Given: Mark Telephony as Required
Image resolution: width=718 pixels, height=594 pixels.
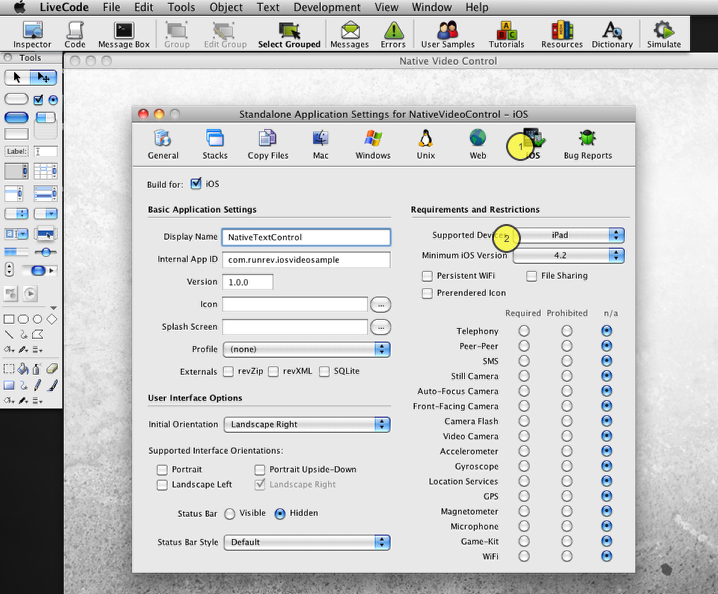Looking at the screenshot, I should (524, 331).
